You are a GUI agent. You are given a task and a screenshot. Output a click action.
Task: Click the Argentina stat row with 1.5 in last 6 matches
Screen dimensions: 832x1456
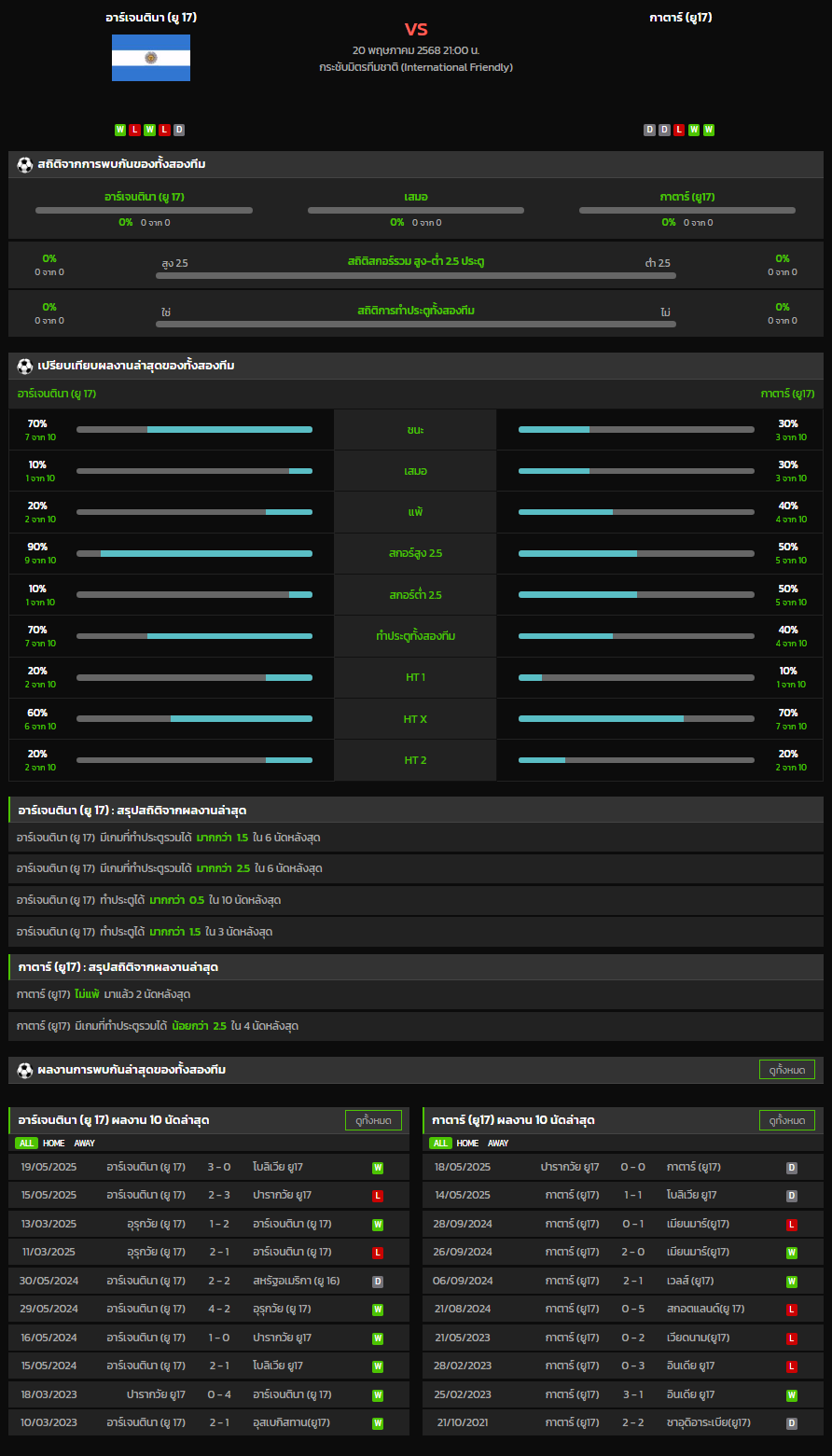click(x=416, y=838)
